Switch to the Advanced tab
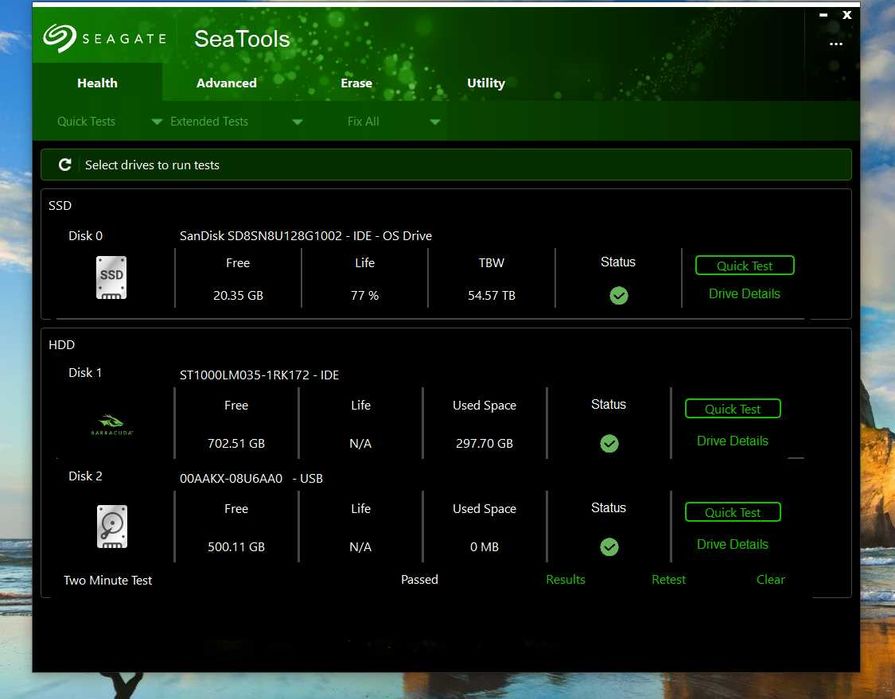895x699 pixels. (227, 83)
